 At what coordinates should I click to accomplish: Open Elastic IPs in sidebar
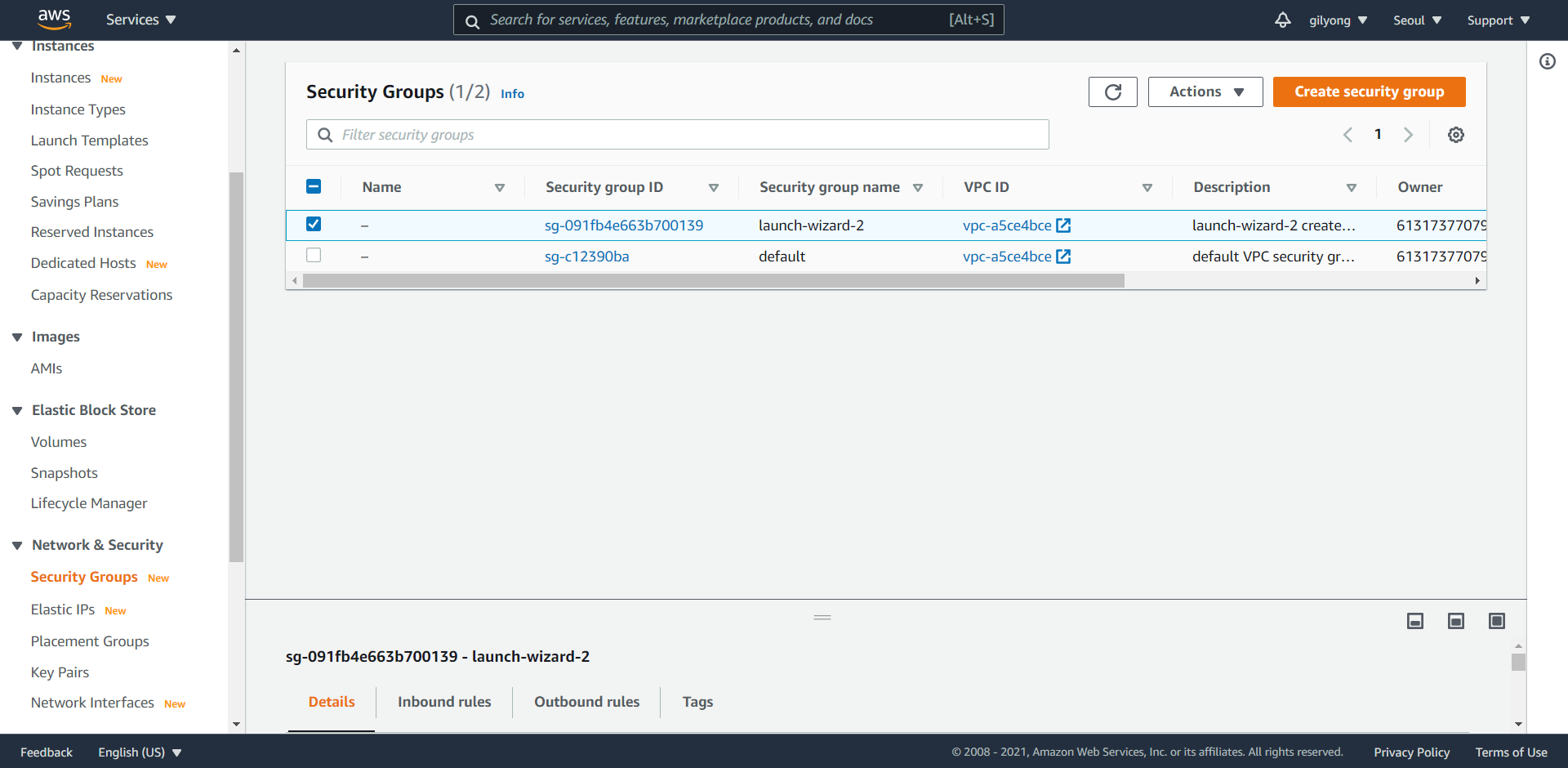63,609
